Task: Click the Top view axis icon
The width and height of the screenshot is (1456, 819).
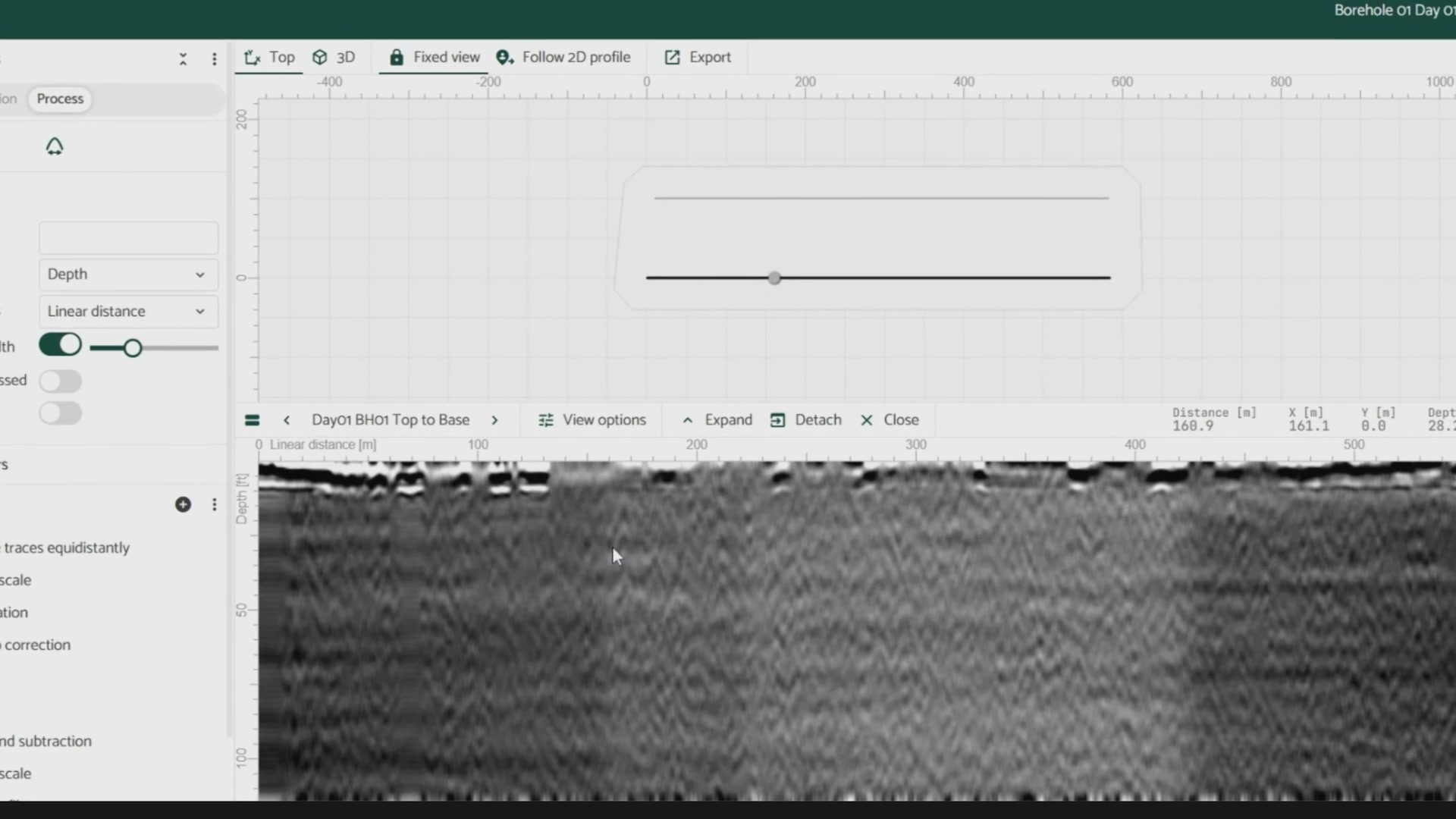Action: [252, 58]
